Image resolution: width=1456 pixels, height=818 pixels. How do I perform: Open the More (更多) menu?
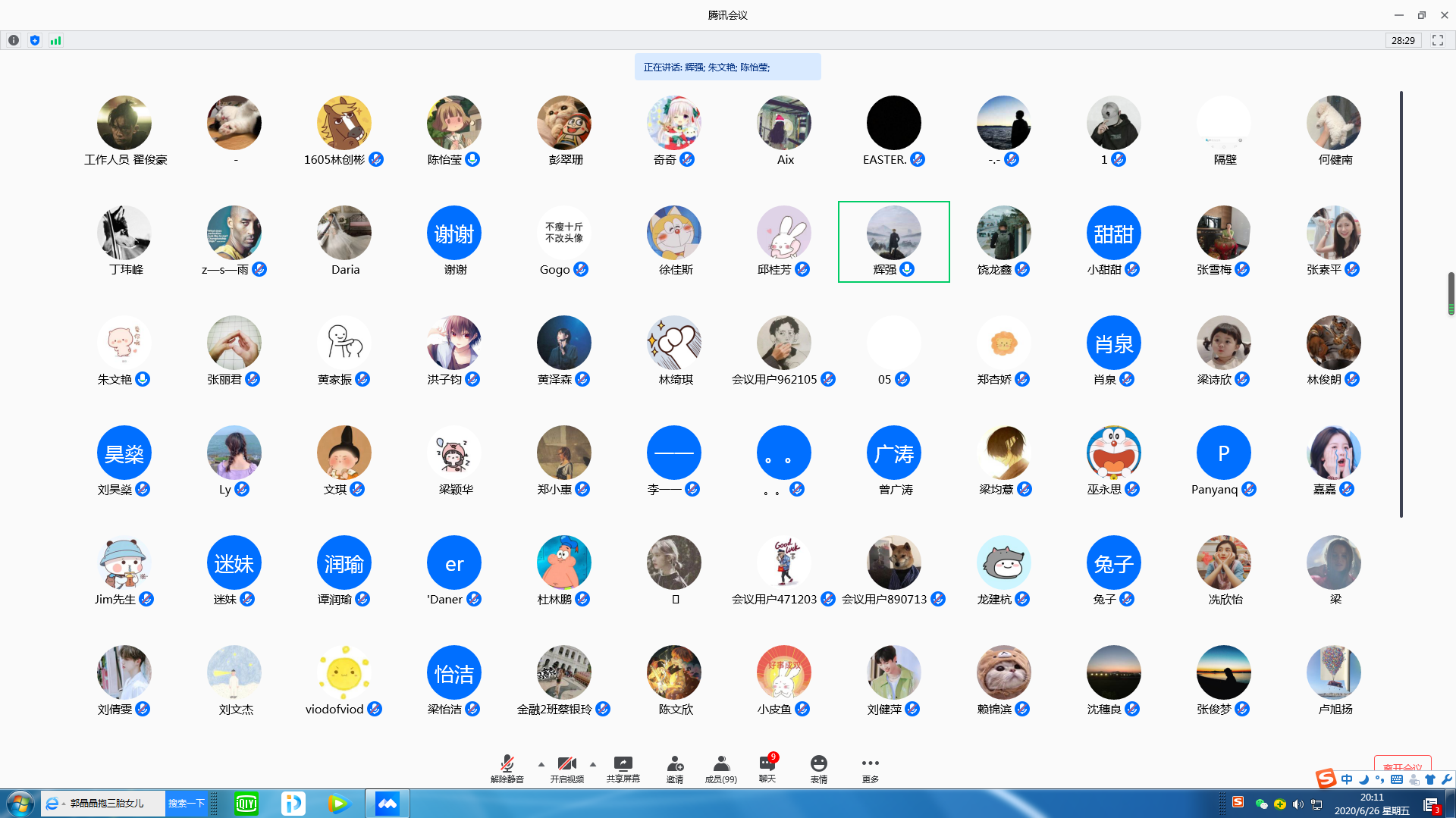870,767
